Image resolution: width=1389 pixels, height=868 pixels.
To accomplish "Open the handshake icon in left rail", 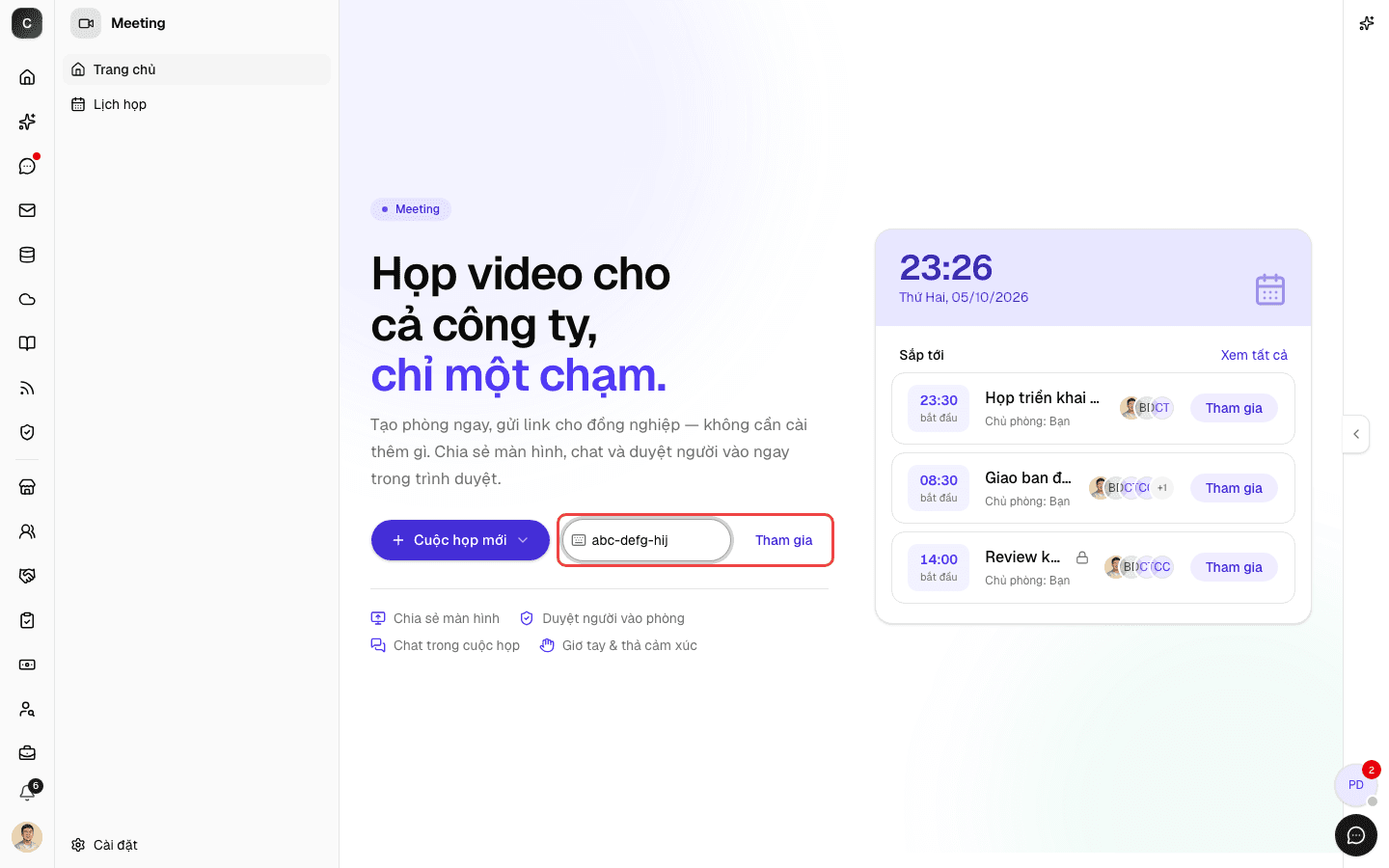I will pos(27,576).
